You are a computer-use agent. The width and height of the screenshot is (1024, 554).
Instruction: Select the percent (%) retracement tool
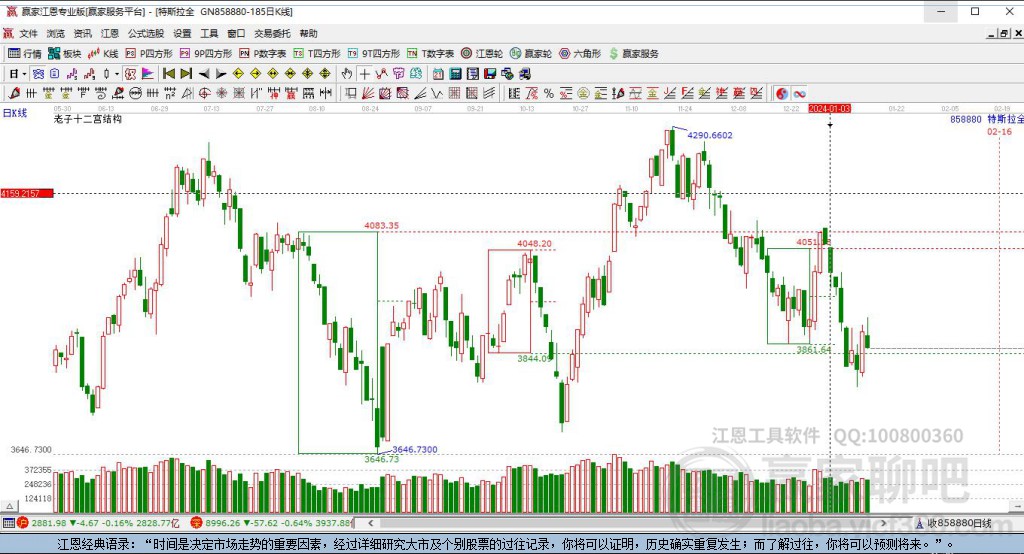(x=549, y=93)
